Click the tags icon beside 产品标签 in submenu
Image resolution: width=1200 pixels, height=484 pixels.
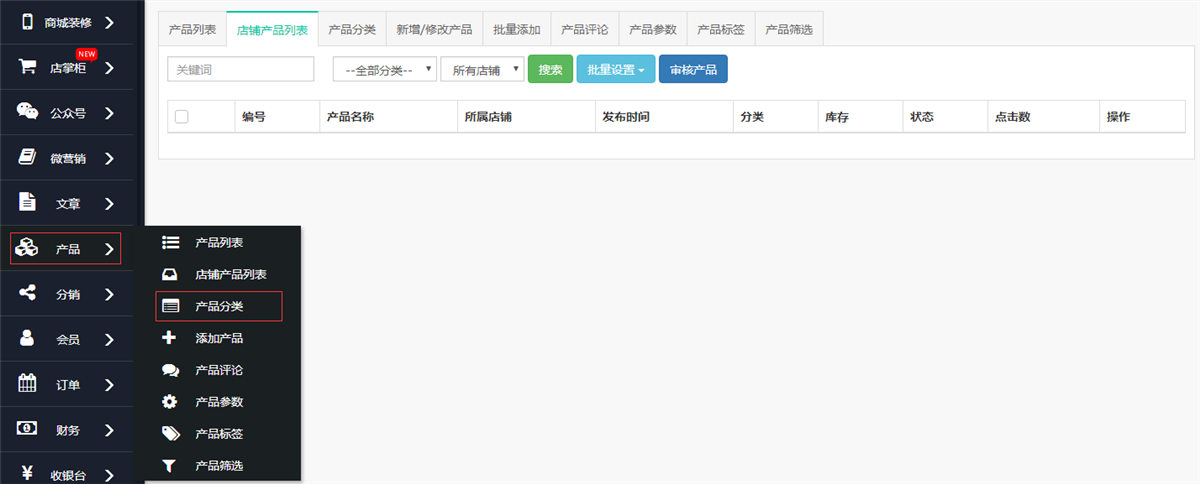coord(170,433)
